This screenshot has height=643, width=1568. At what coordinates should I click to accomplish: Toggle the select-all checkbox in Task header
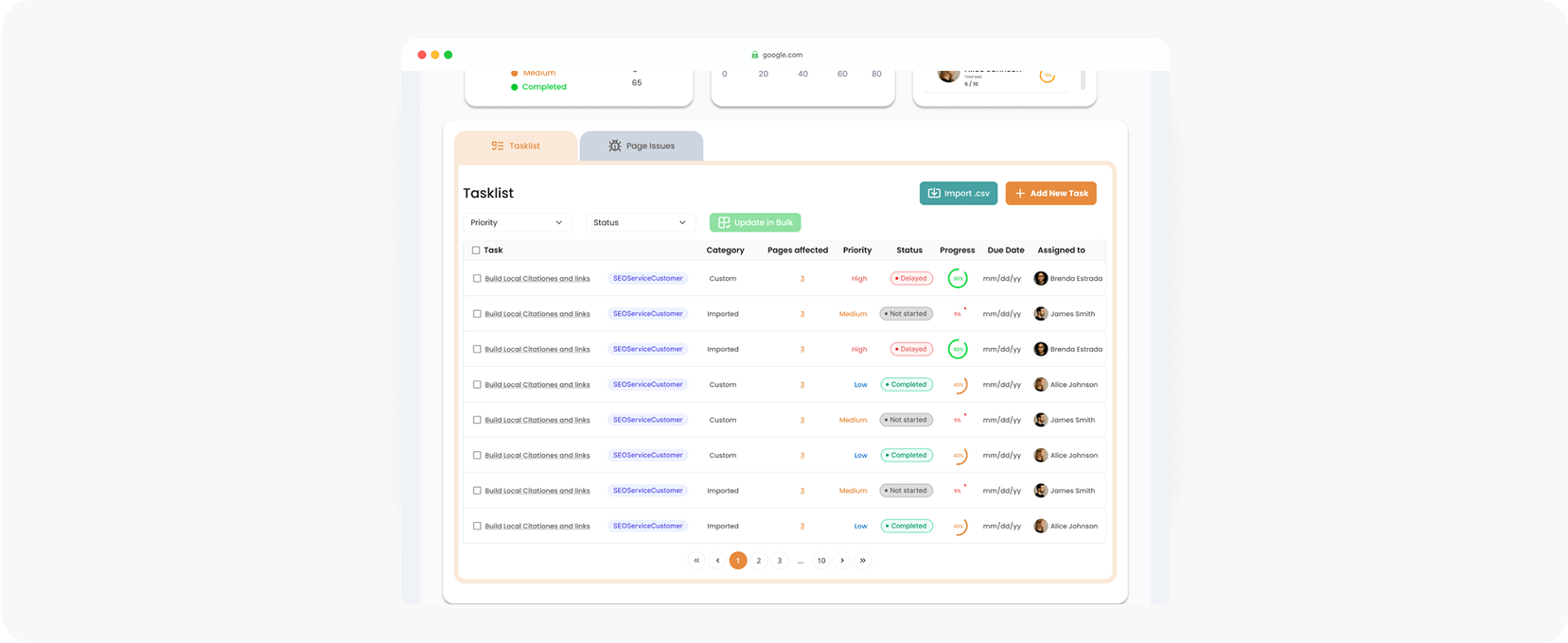click(x=476, y=251)
